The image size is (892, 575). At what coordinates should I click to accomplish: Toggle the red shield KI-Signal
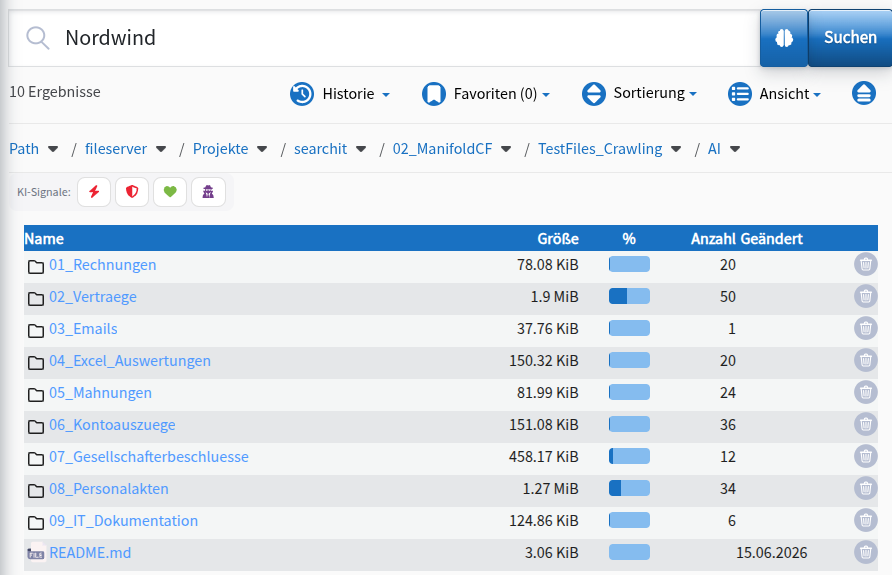(x=132, y=192)
